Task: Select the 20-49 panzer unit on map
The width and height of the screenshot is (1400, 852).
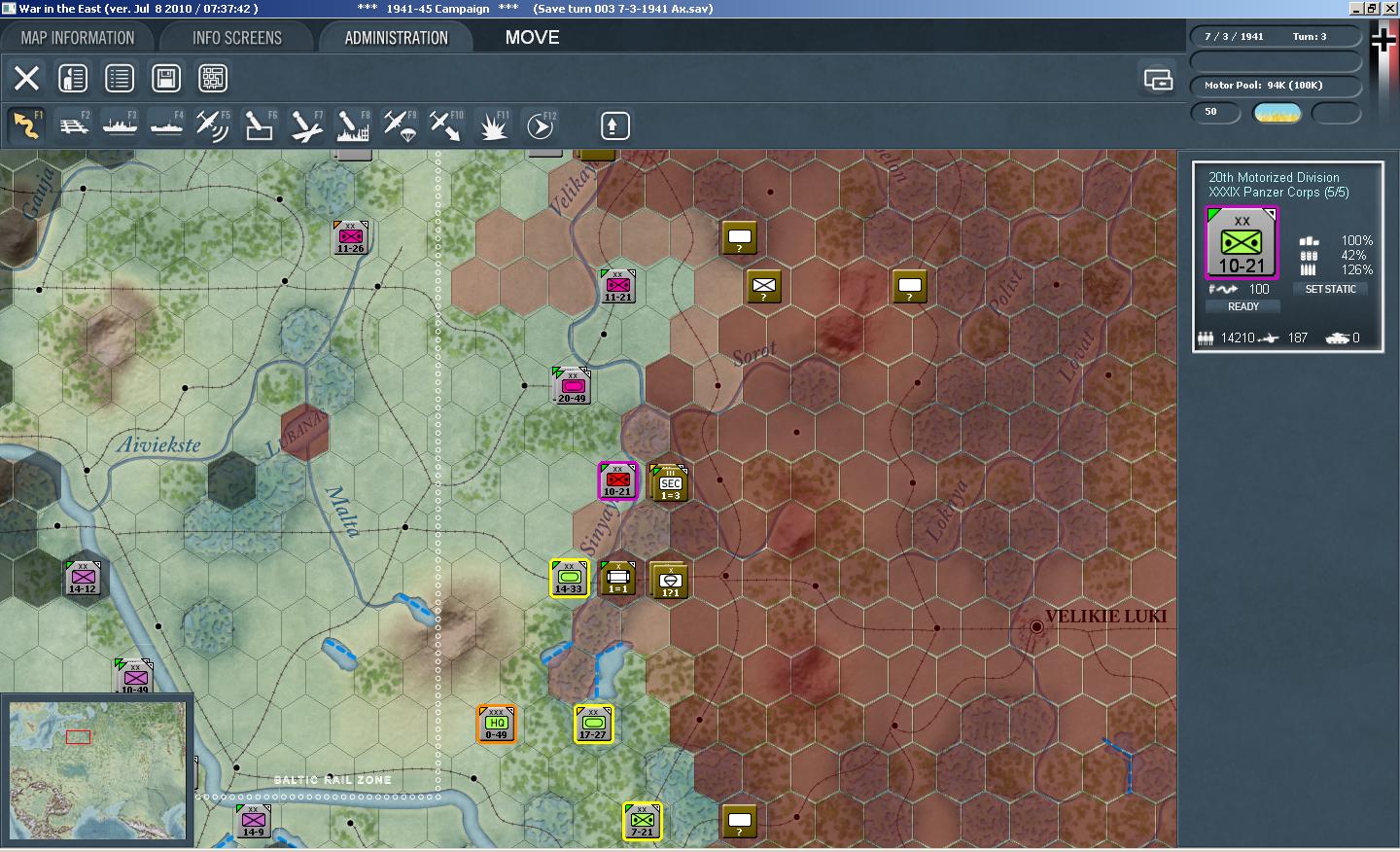Action: [x=572, y=386]
